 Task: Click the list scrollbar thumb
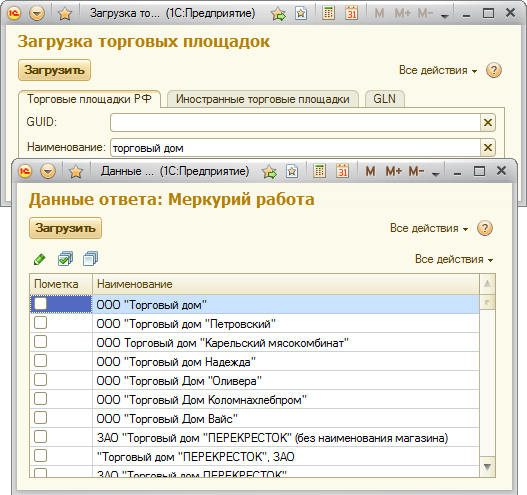coord(487,302)
